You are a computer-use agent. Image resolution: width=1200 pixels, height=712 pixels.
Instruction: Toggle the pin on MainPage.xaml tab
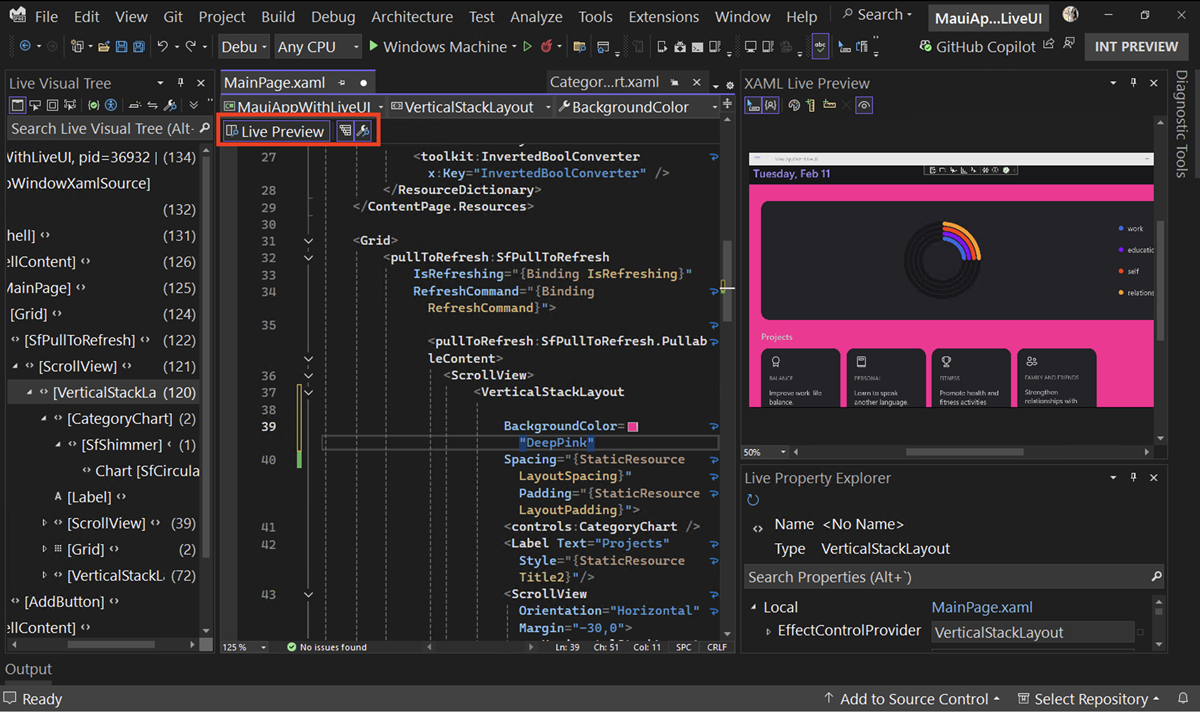(x=341, y=83)
